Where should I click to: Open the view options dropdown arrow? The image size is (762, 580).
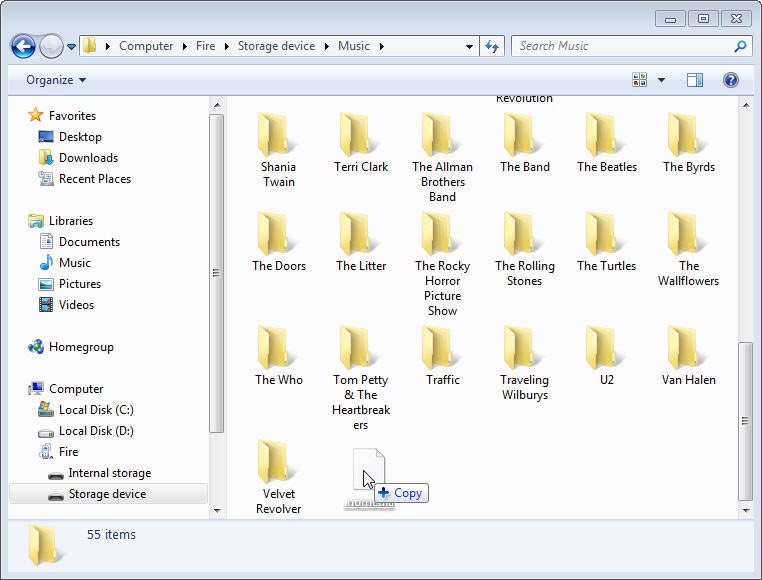[661, 80]
